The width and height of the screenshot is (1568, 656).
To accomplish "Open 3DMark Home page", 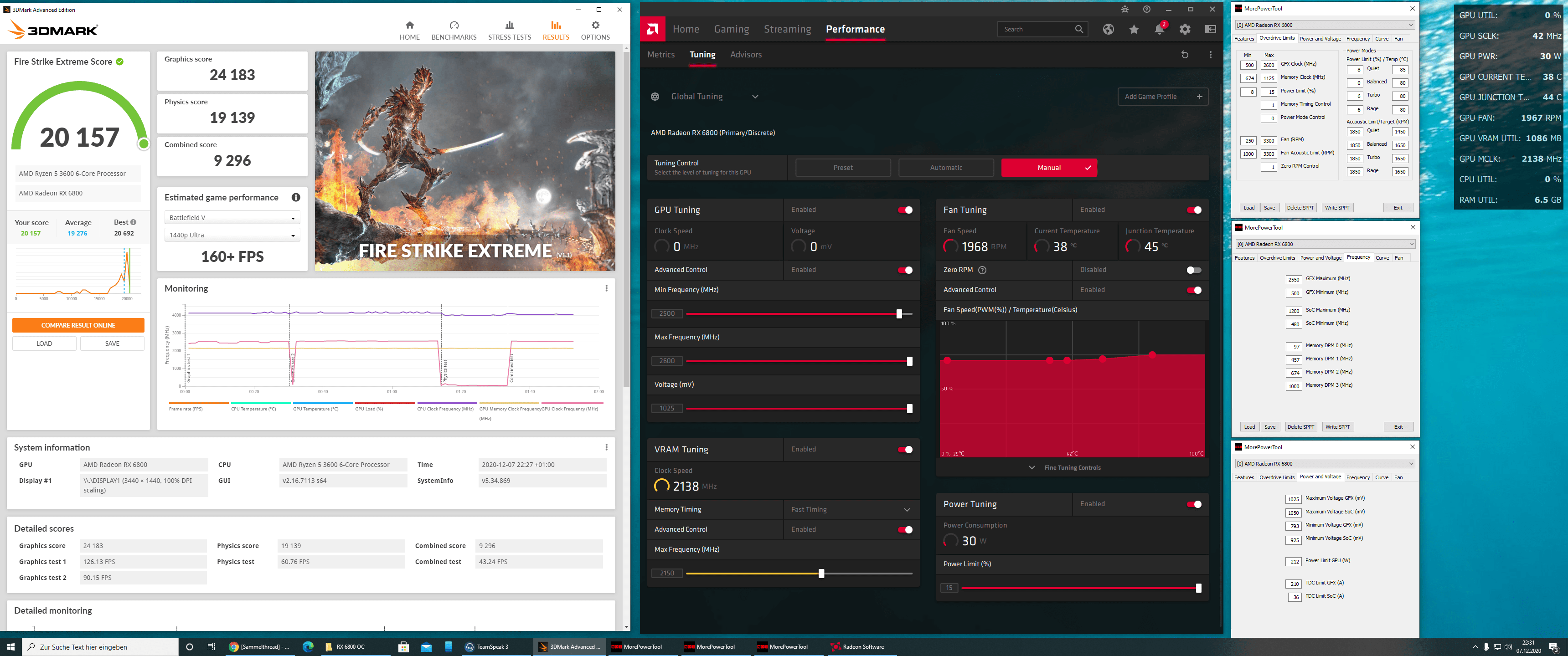I will 409,30.
